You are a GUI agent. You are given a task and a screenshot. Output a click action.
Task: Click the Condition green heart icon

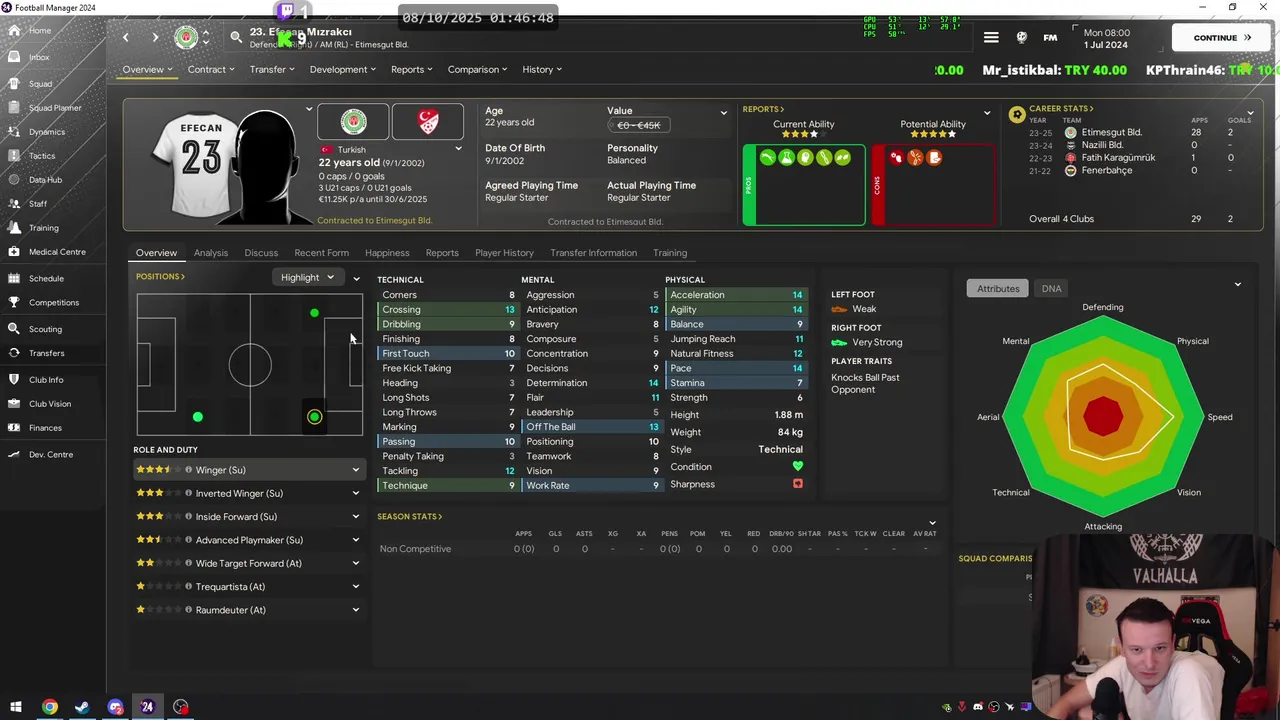tap(797, 466)
